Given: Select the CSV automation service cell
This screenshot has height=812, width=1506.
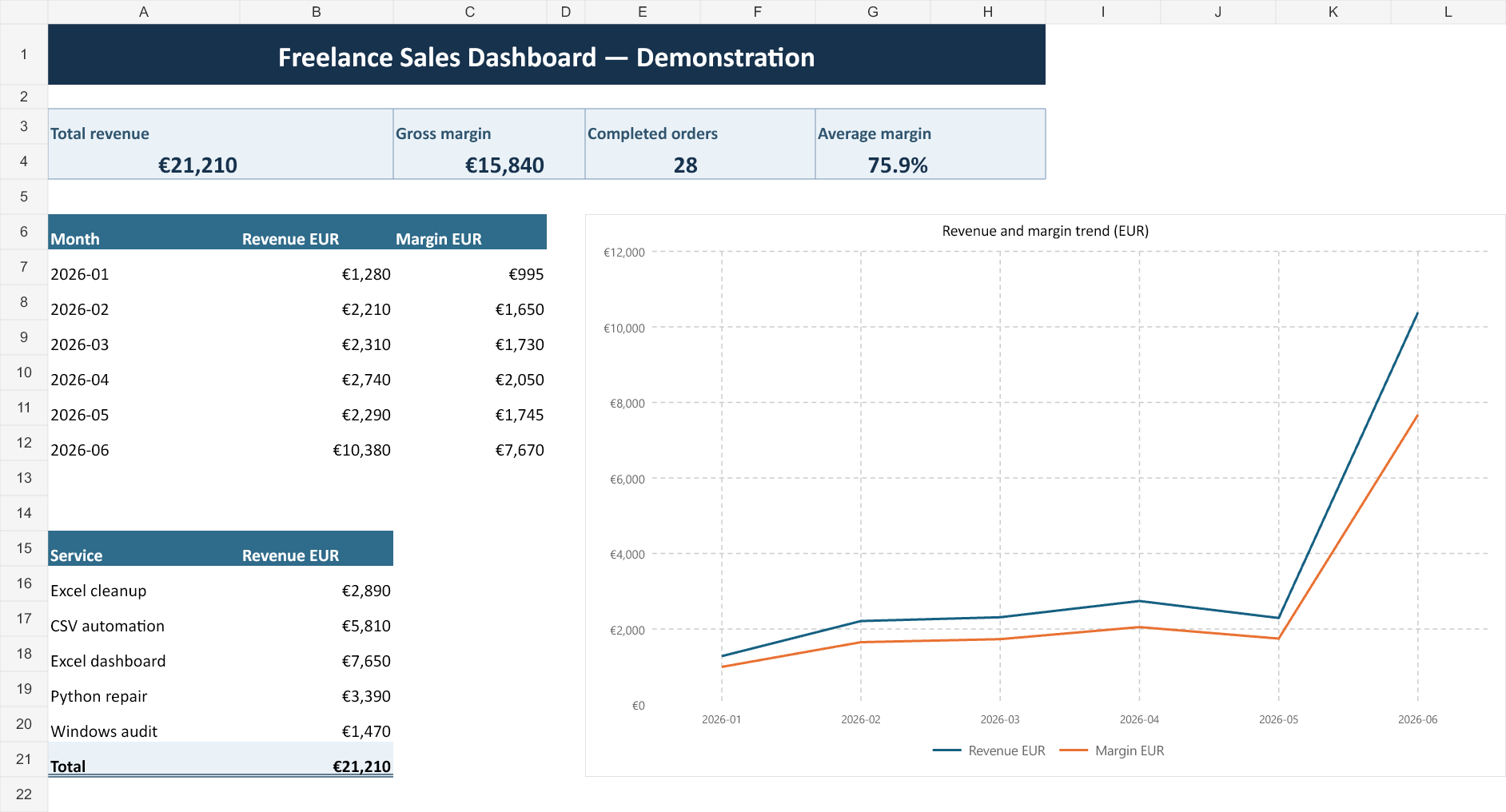Looking at the screenshot, I should [144, 619].
